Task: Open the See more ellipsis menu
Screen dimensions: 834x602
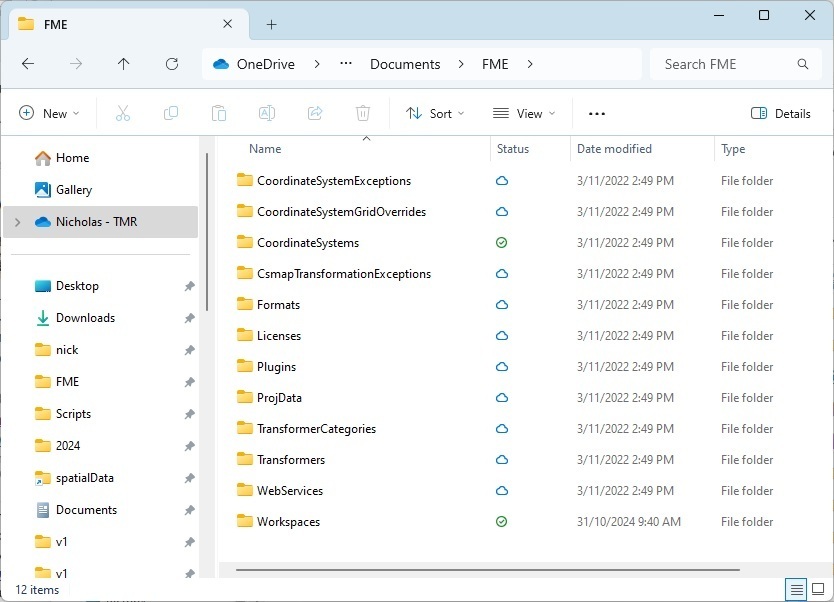Action: pyautogui.click(x=597, y=114)
